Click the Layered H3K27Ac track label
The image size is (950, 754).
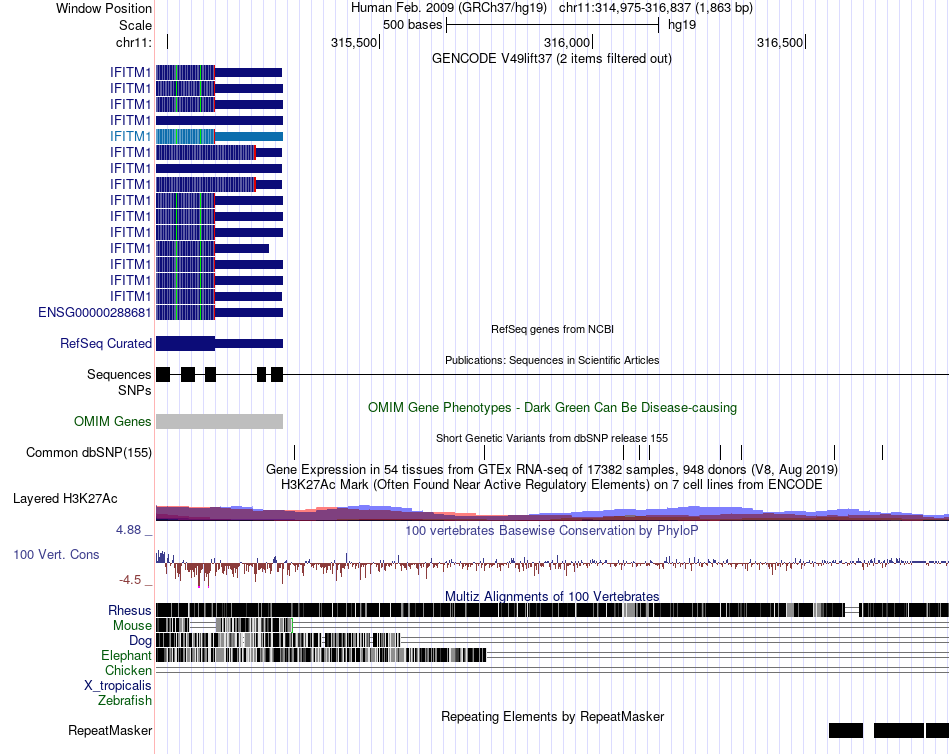pyautogui.click(x=65, y=498)
